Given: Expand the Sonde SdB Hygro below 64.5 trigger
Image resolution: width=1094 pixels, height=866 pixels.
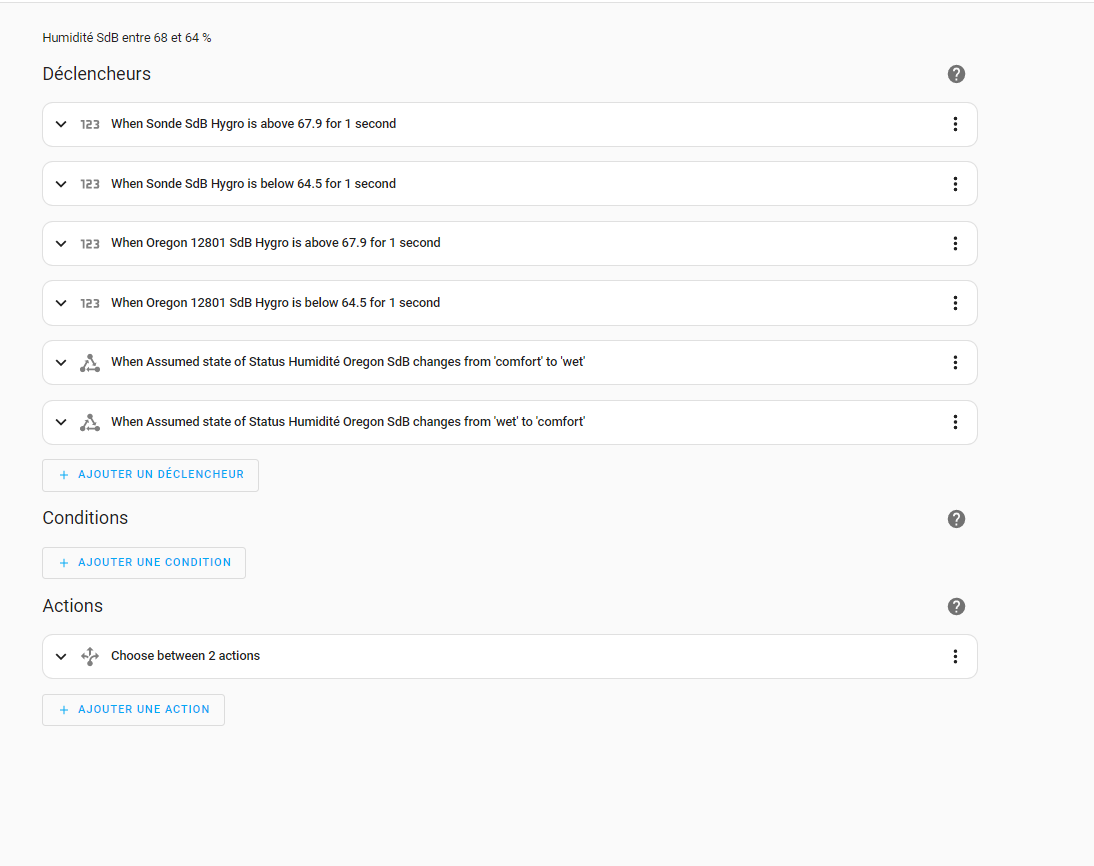Looking at the screenshot, I should click(61, 184).
